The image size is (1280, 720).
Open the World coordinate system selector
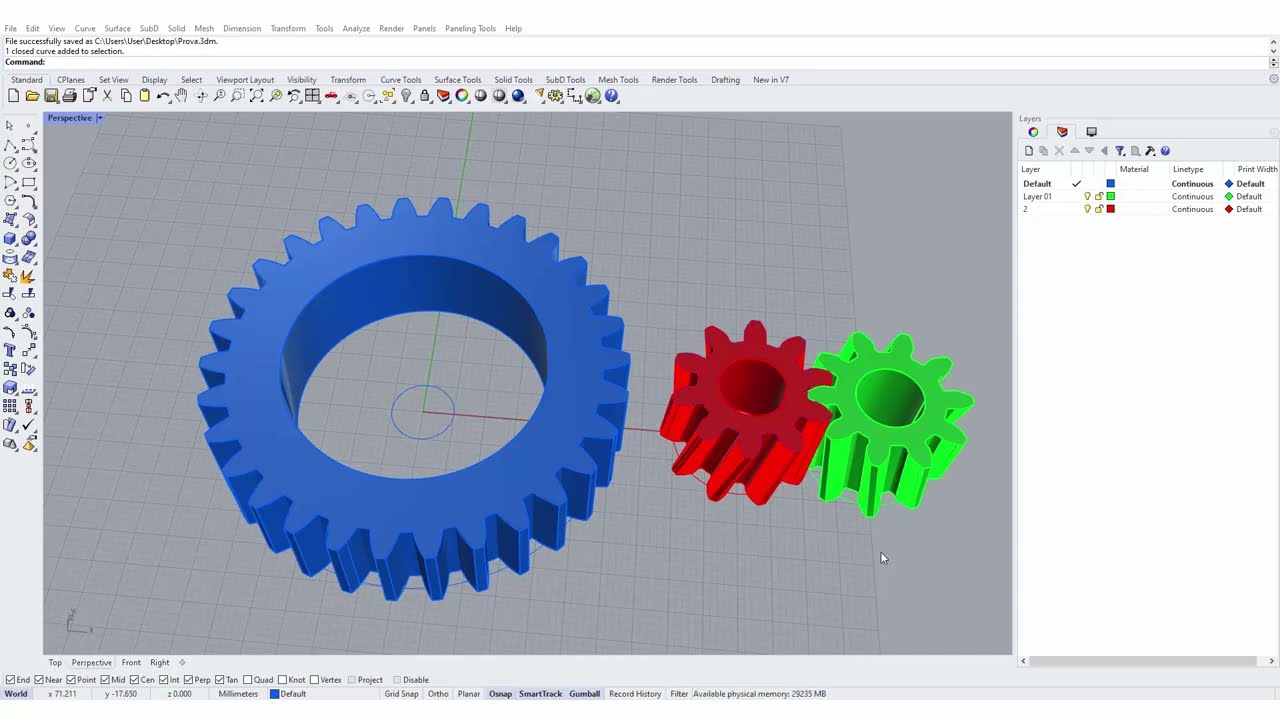(16, 694)
